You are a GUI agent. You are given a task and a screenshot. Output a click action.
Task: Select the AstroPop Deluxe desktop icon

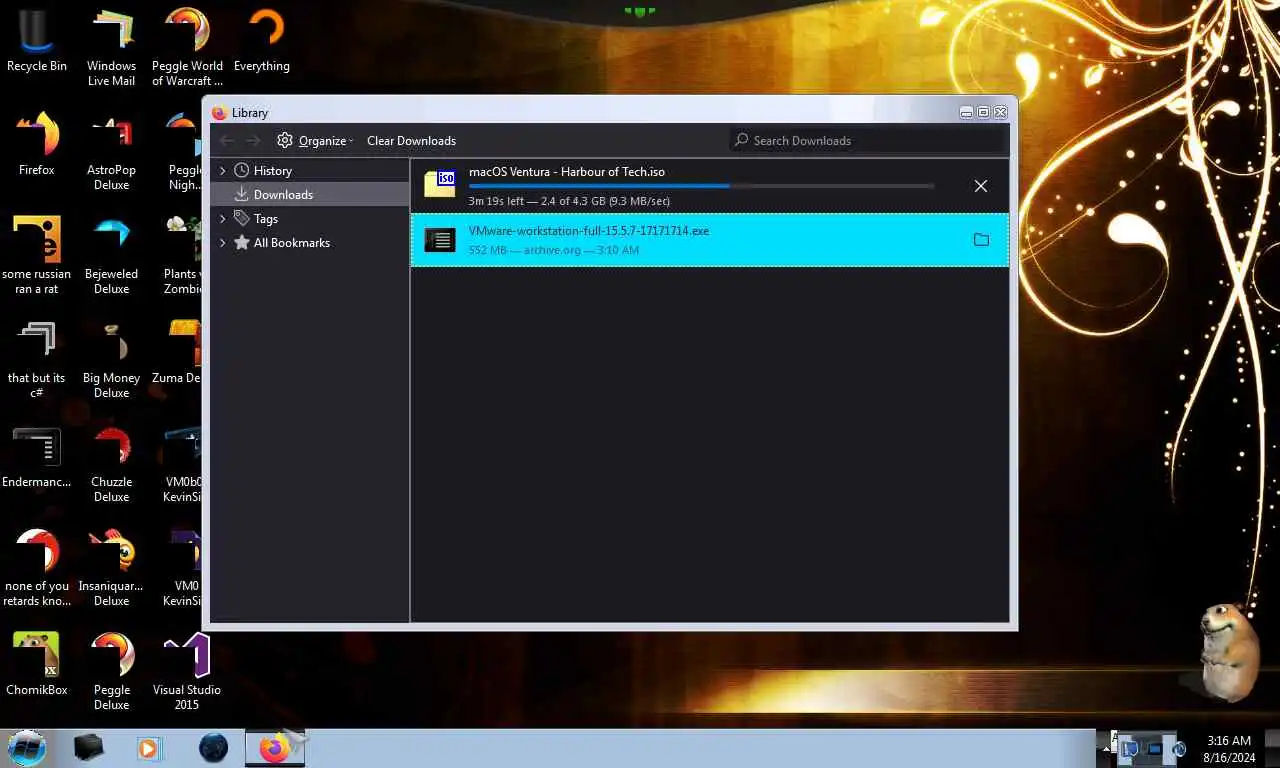(x=111, y=153)
